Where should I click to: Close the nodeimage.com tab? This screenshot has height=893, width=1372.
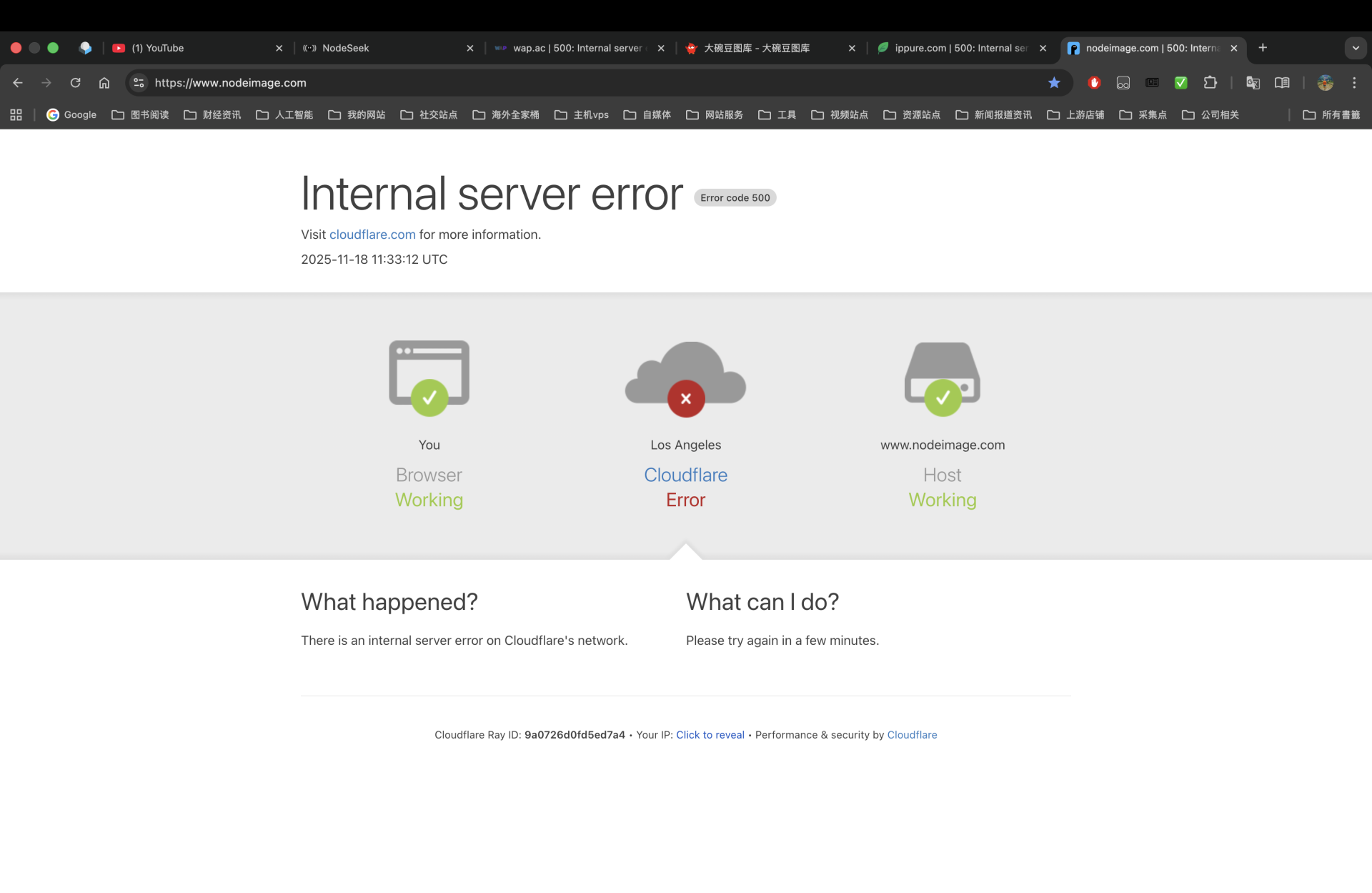pos(1234,48)
